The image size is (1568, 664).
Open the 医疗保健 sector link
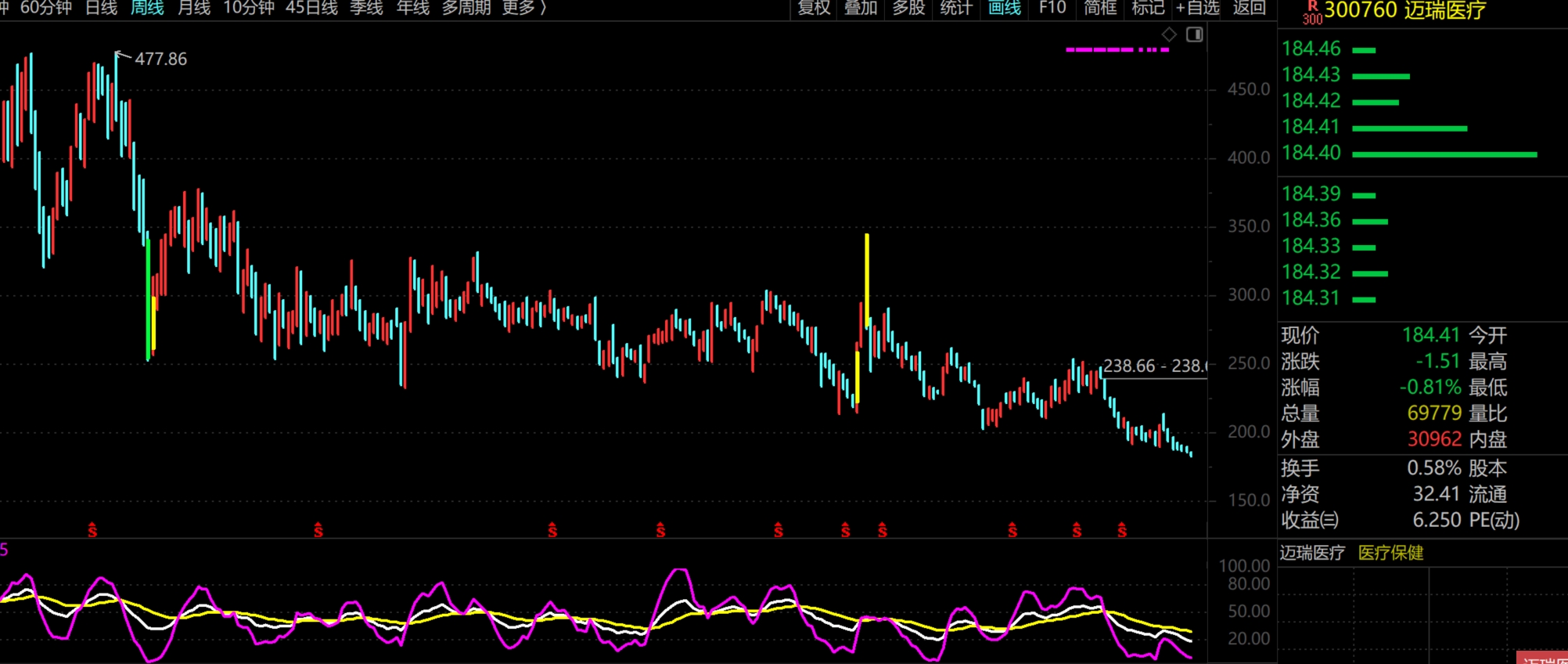(1390, 553)
